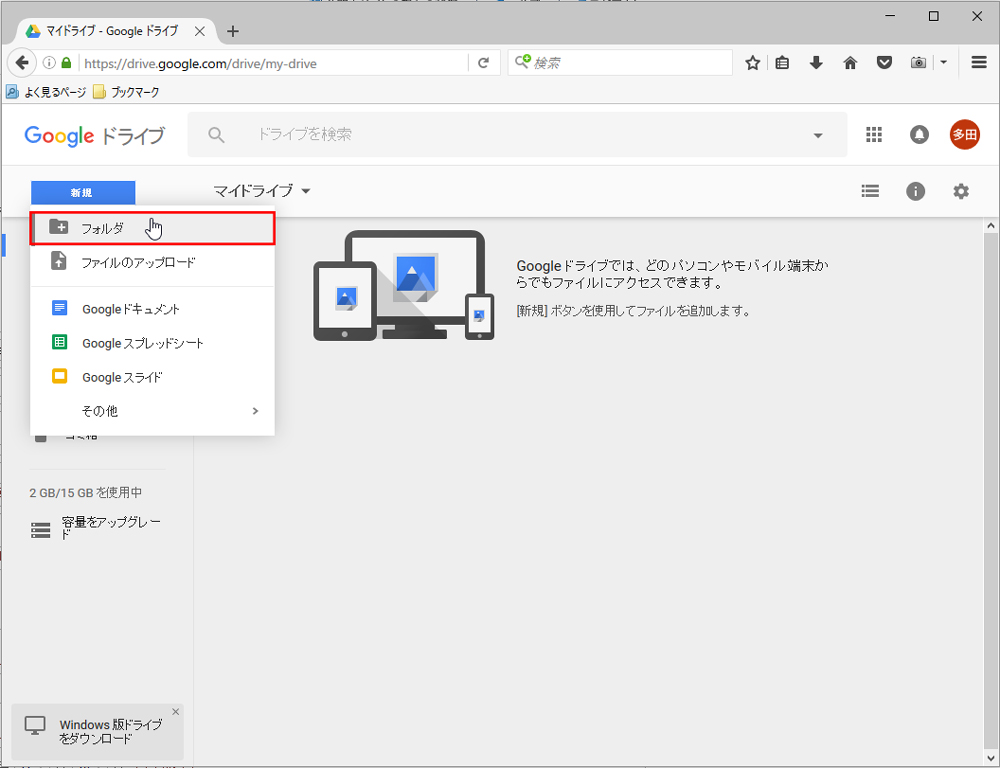1000x768 pixels.
Task: Click the scrollbar down arrow
Action: (990, 758)
